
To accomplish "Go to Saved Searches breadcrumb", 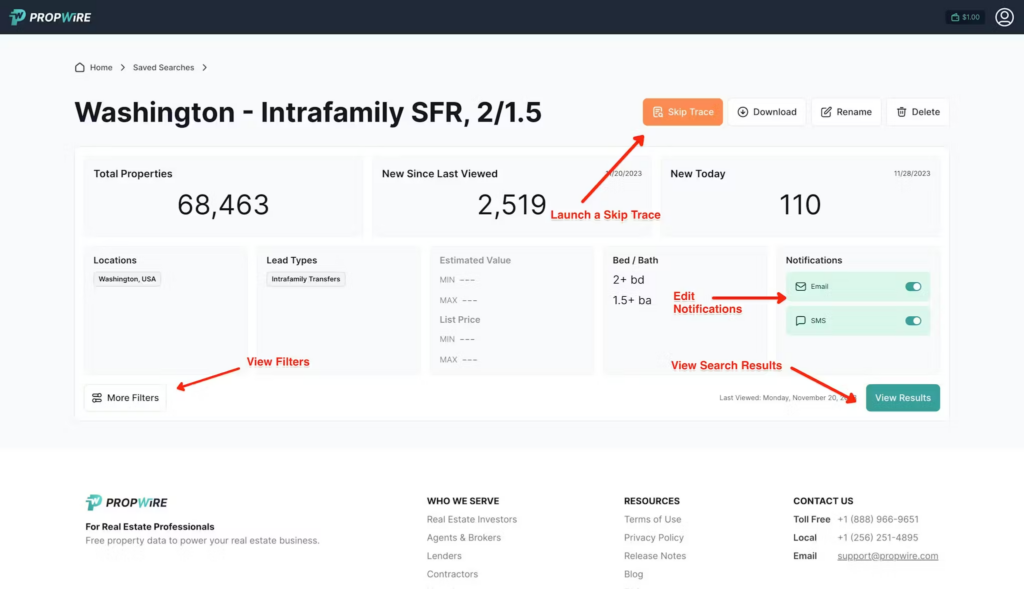I will (x=163, y=67).
